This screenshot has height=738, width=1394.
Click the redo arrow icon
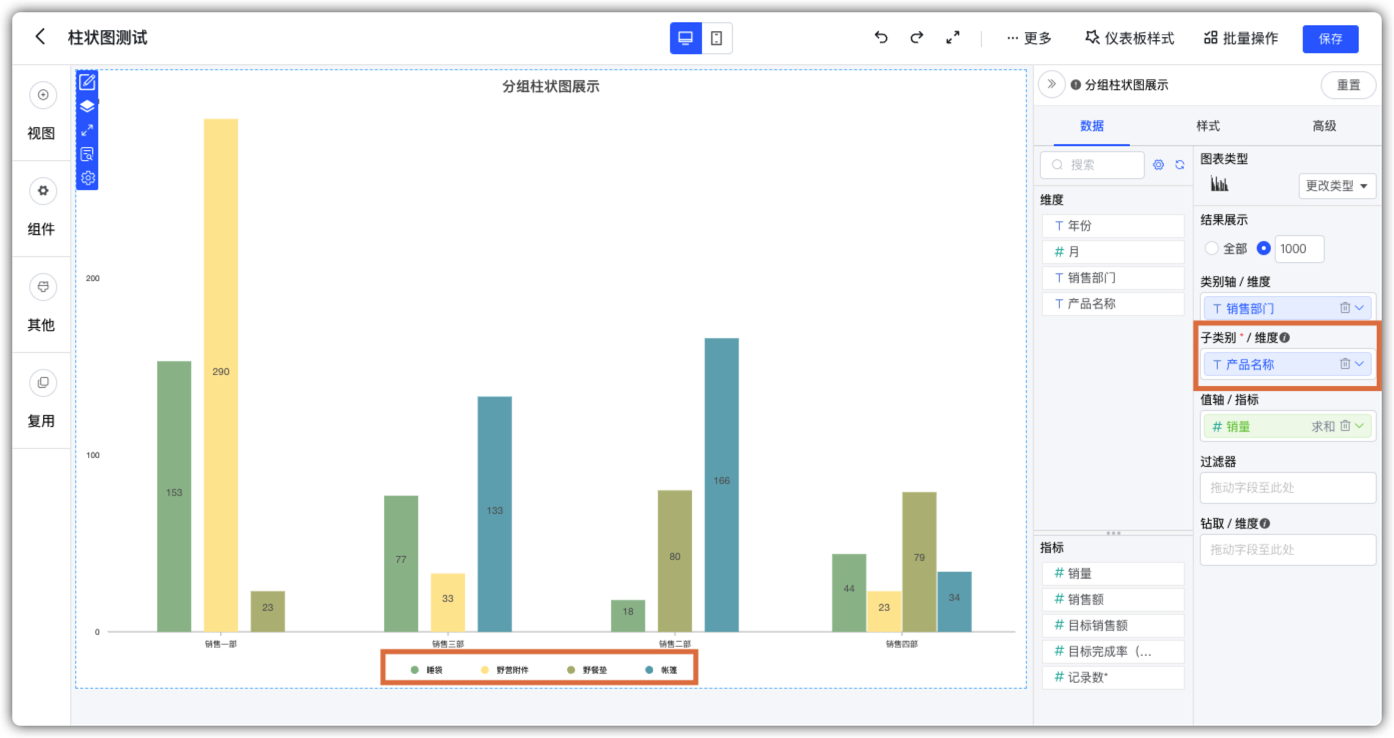[917, 37]
